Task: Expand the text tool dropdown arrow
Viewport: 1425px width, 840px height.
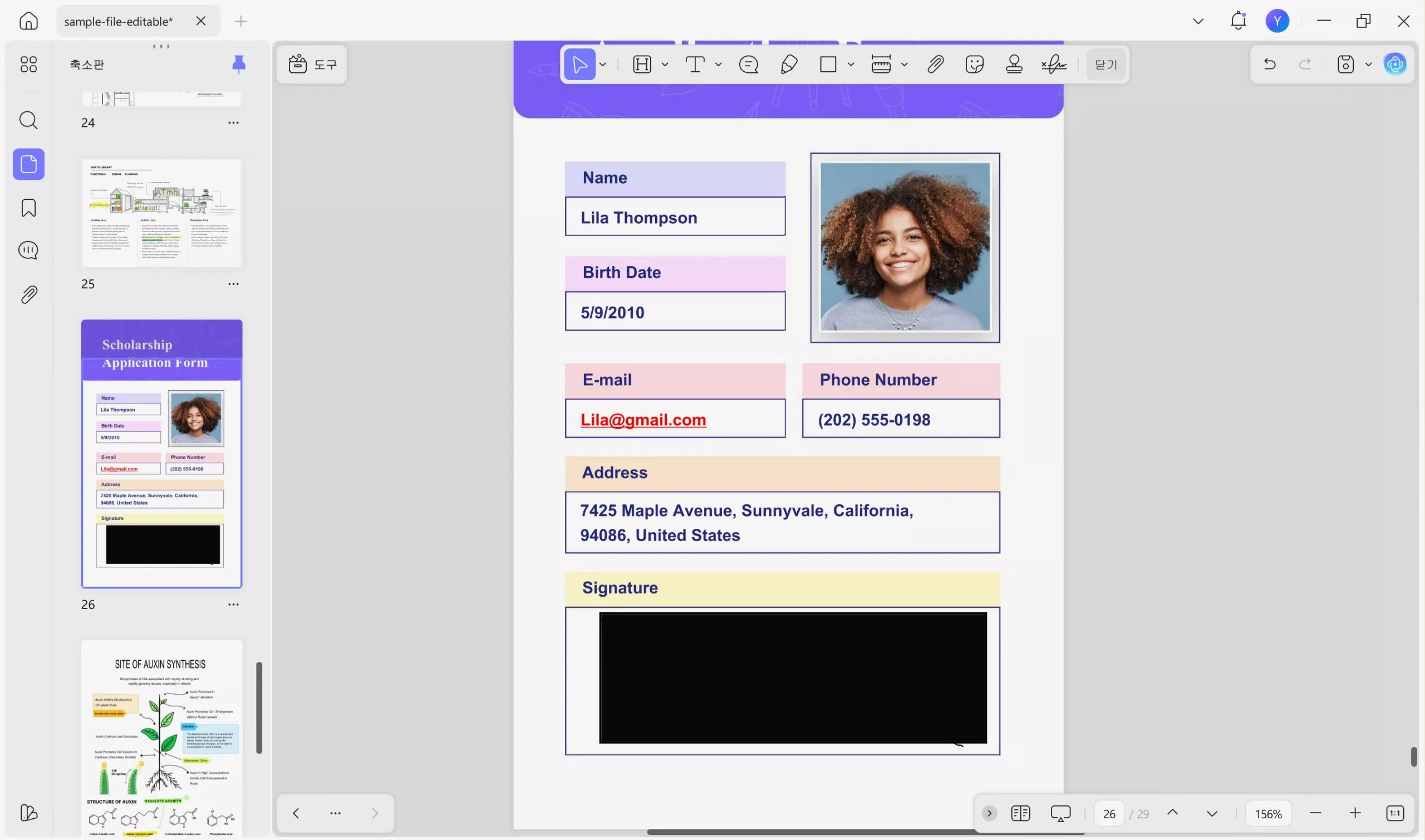Action: (718, 65)
